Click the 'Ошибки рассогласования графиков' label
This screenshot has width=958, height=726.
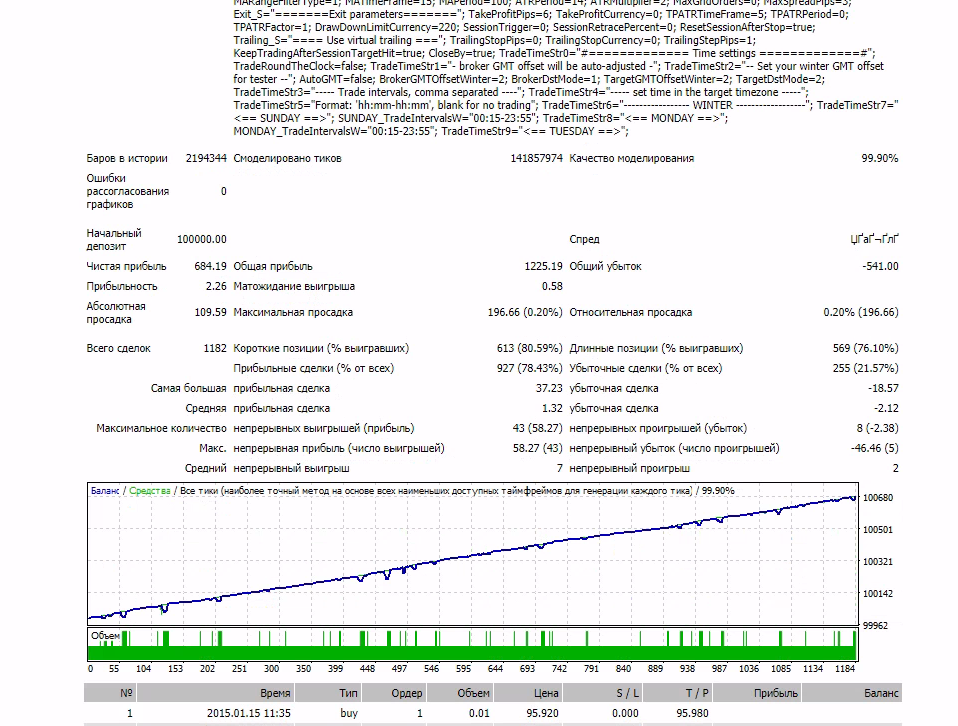click(x=128, y=191)
